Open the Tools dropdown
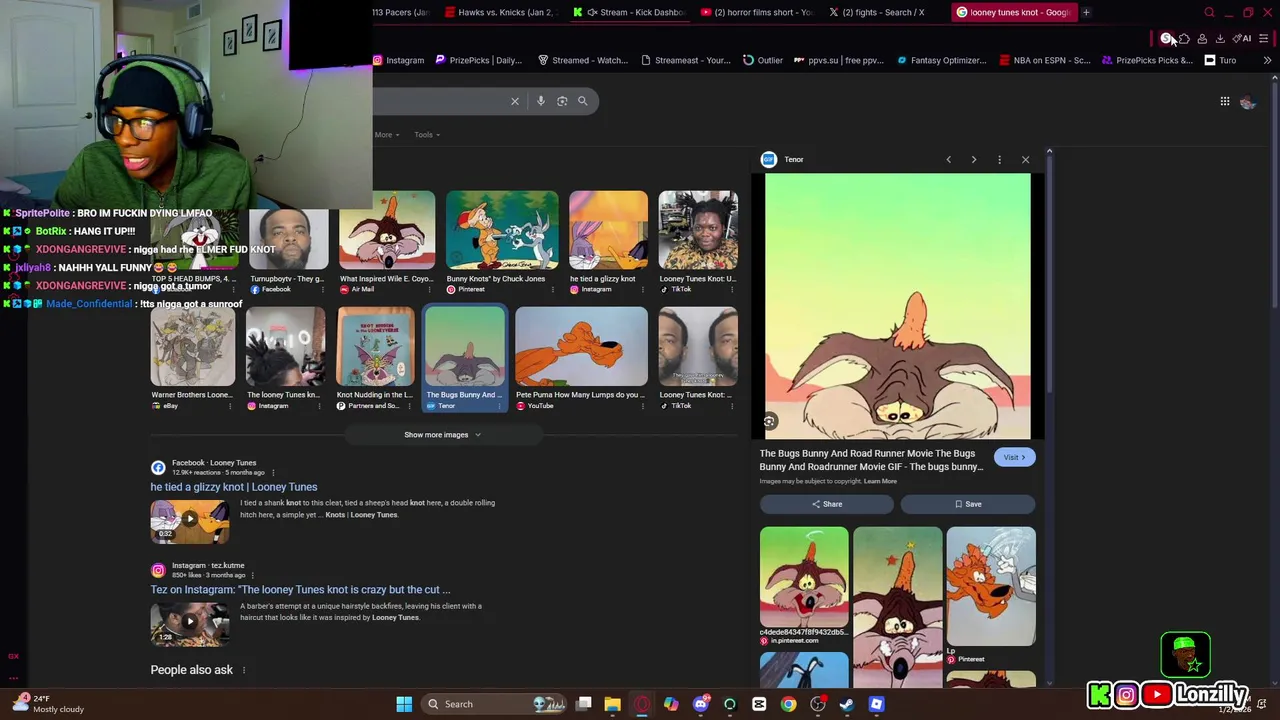This screenshot has height=720, width=1280. 427,135
